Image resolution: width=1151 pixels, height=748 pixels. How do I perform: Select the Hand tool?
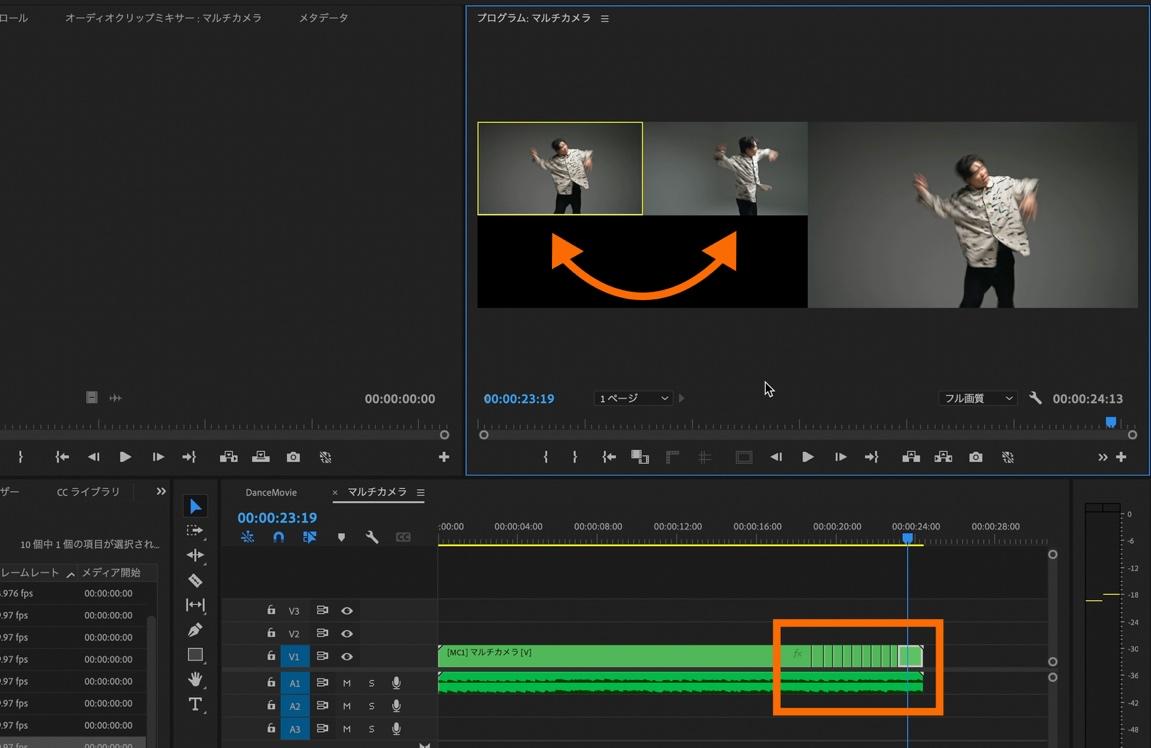tap(195, 679)
